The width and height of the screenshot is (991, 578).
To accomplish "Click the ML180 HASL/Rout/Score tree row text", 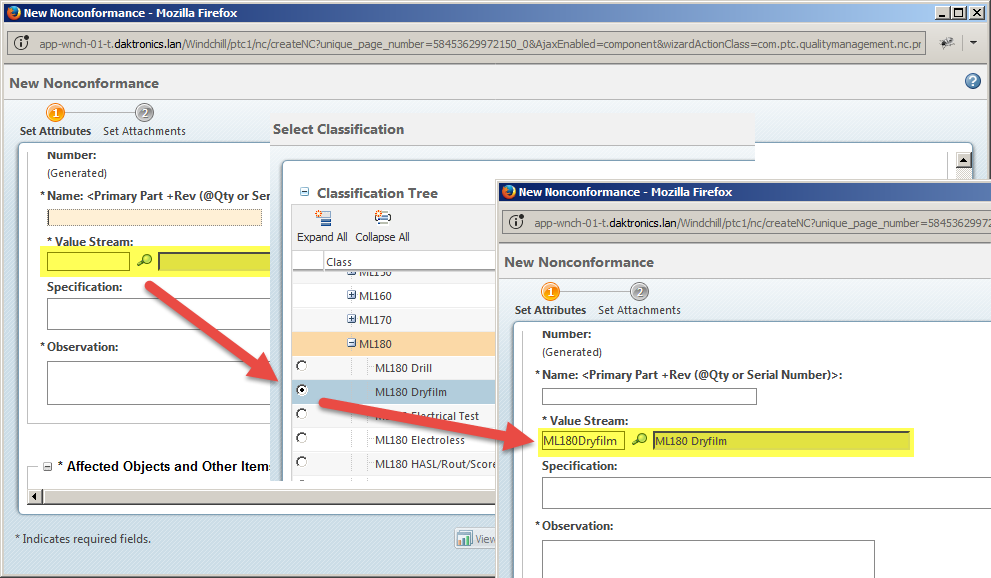I will tap(435, 464).
